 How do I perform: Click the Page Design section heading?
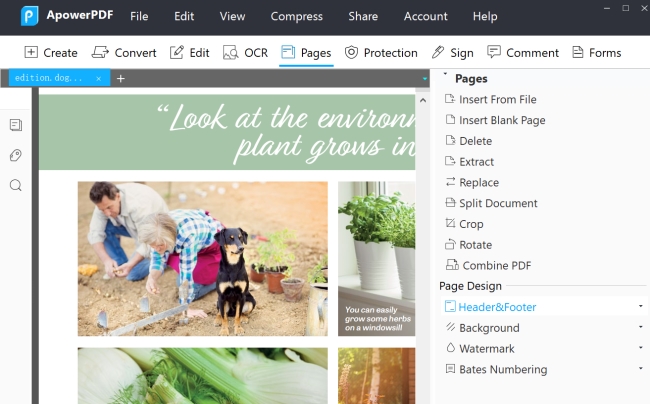click(470, 286)
